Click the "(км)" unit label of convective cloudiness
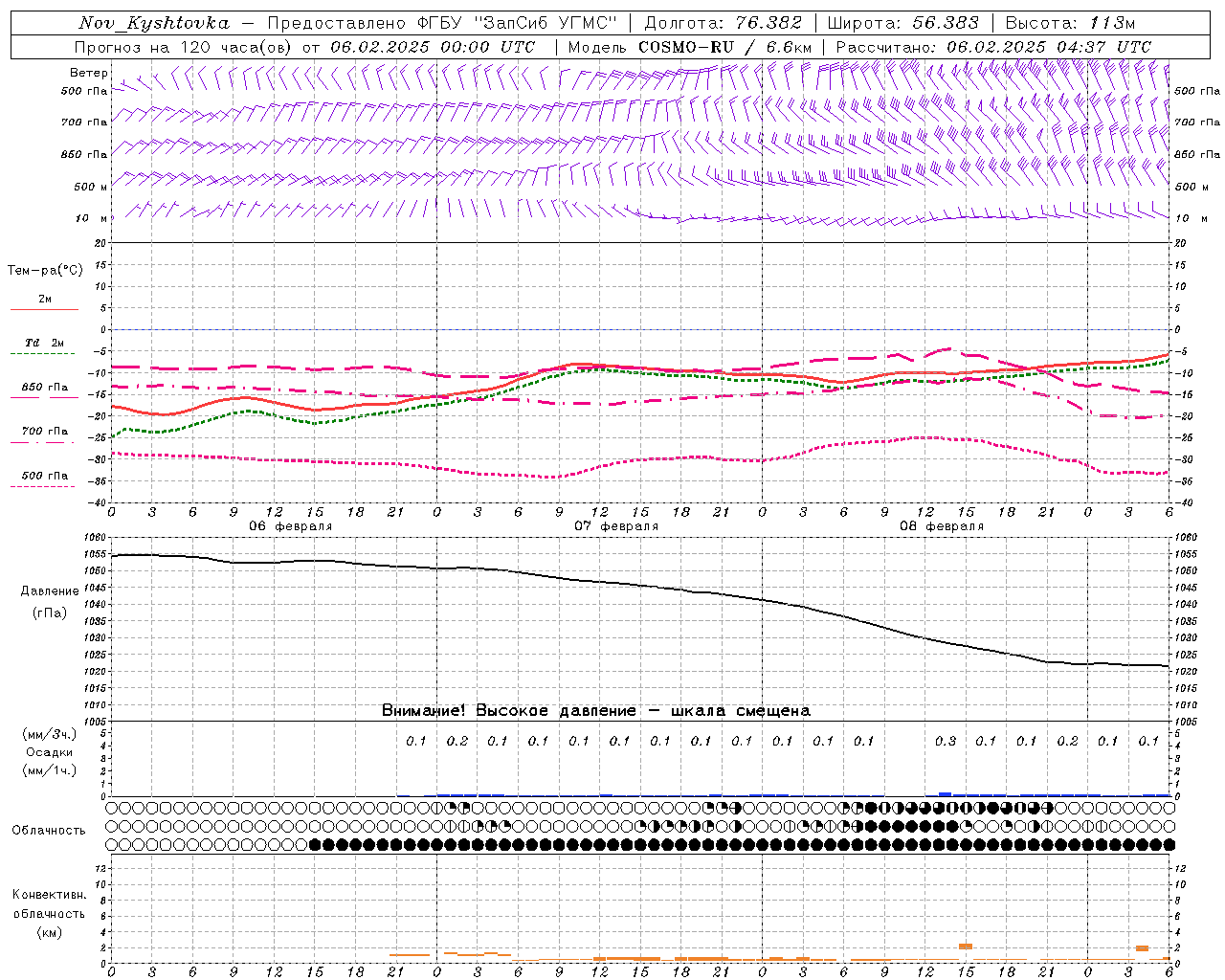Image resolution: width=1225 pixels, height=980 pixels. pos(50,932)
